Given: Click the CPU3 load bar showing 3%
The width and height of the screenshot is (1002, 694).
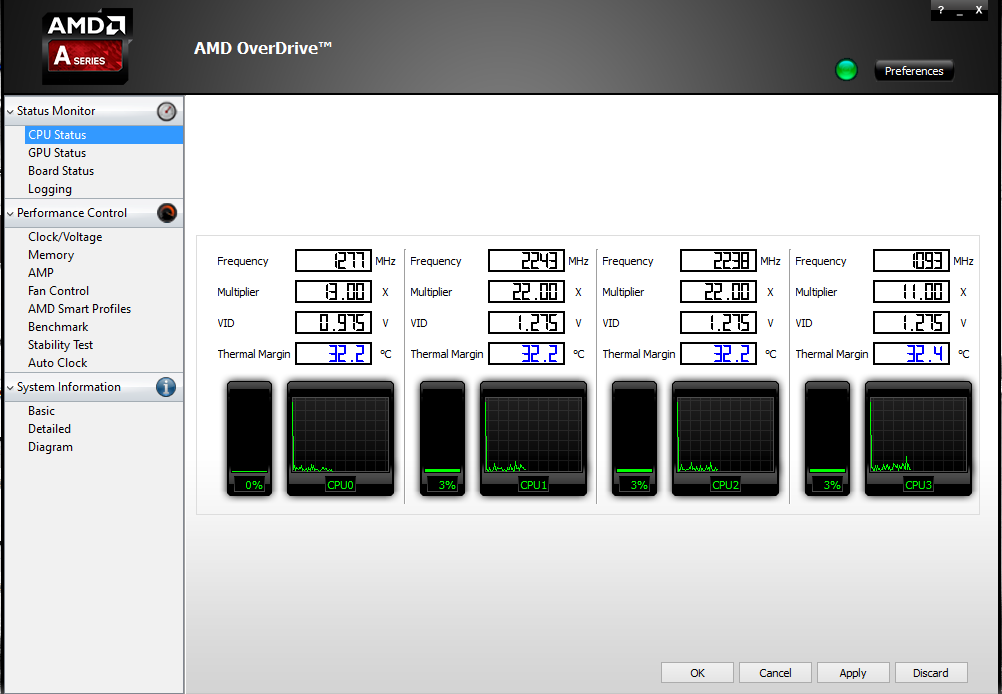Looking at the screenshot, I should click(828, 438).
